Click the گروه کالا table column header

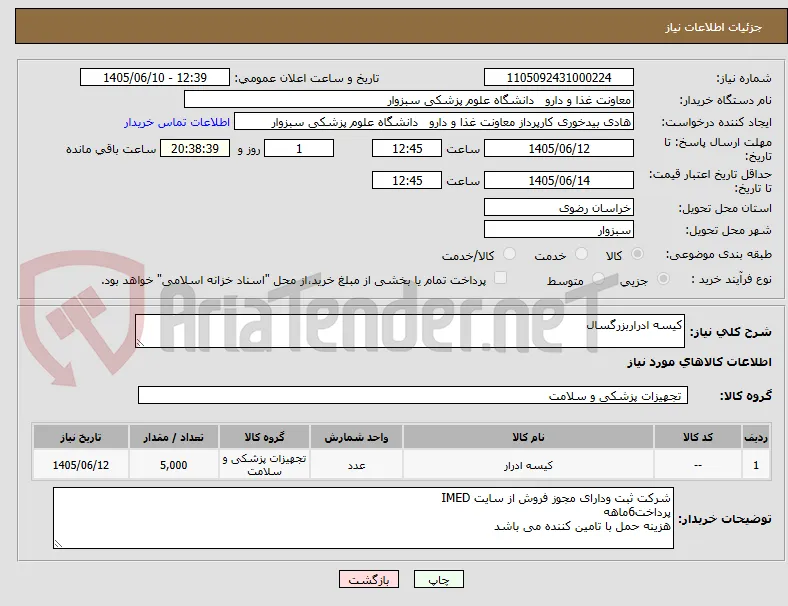(x=264, y=437)
